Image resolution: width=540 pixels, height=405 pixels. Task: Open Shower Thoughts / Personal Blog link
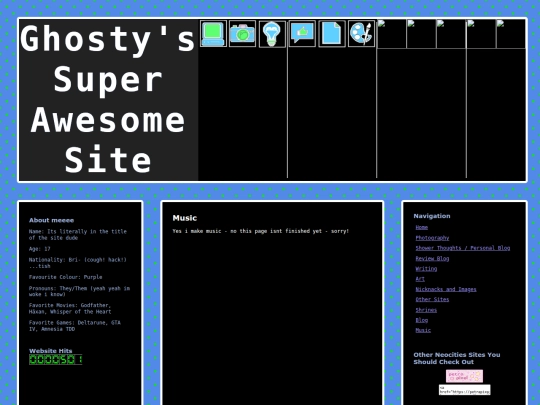point(463,248)
